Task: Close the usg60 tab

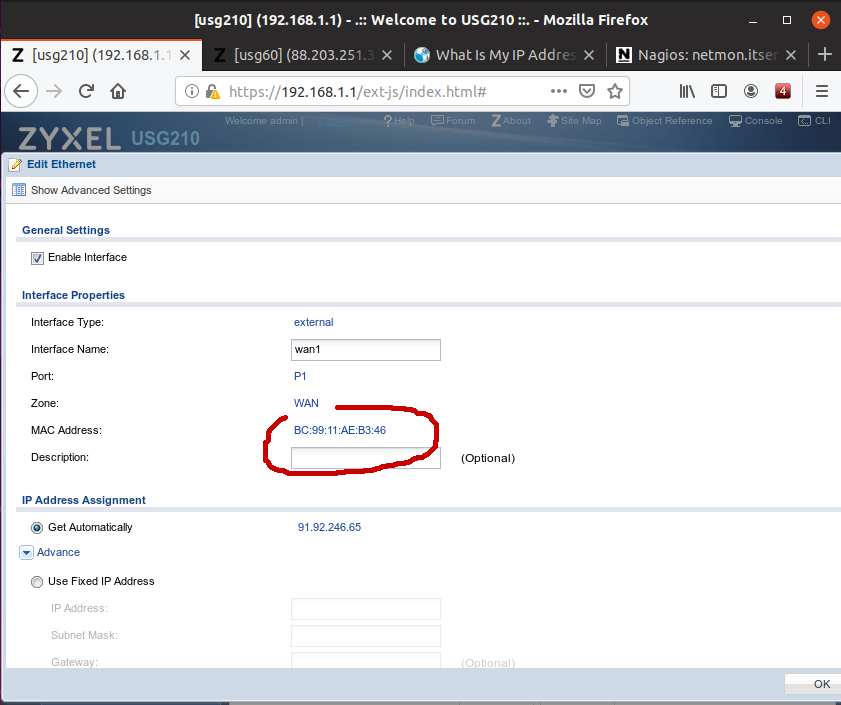Action: pos(387,55)
